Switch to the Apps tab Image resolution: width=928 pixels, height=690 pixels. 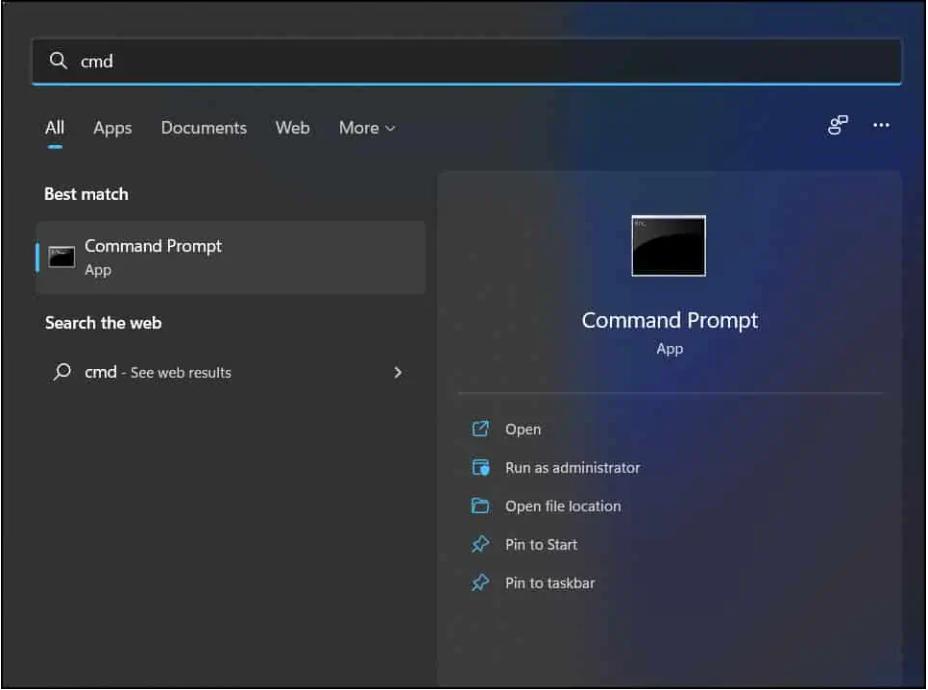[x=112, y=128]
